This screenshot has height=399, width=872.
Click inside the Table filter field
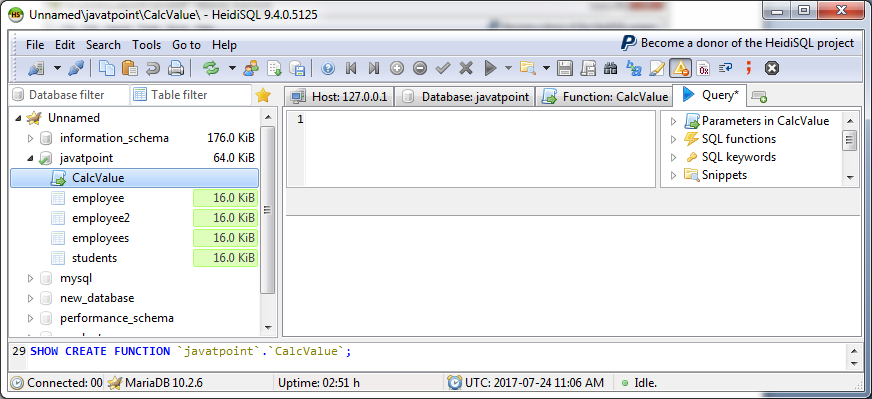[191, 95]
